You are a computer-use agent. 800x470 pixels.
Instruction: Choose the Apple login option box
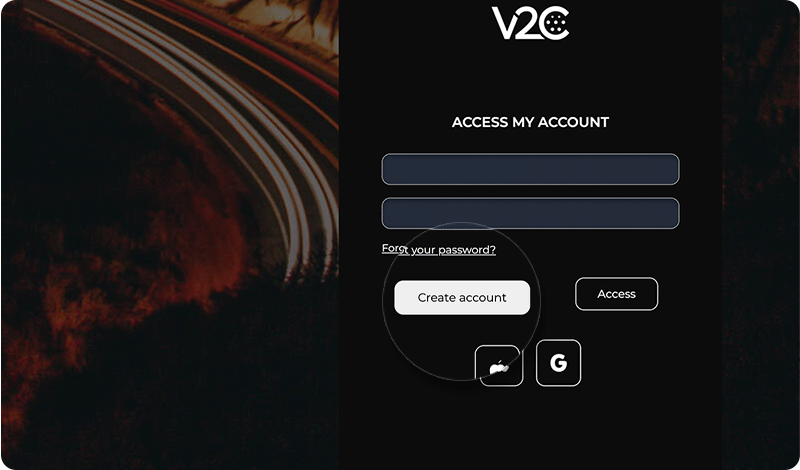click(x=499, y=365)
